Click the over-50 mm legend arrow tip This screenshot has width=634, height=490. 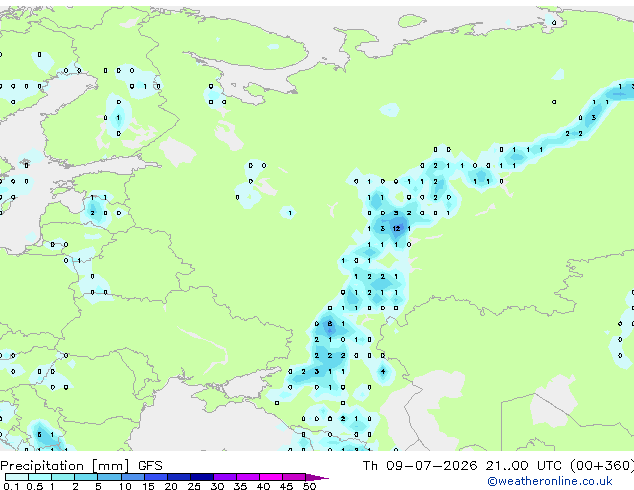click(x=317, y=477)
